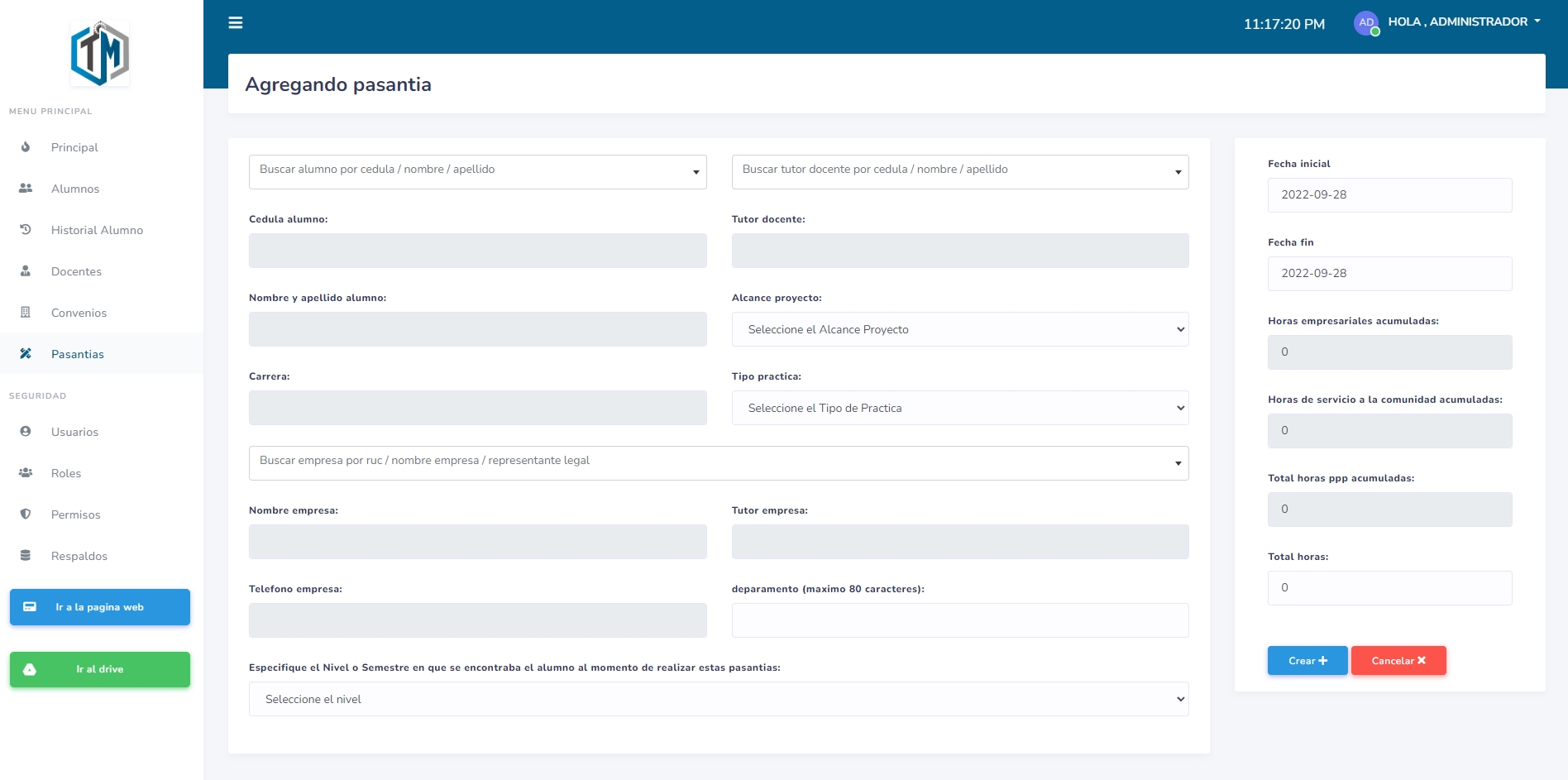Open Respaldos menu entry

point(101,556)
